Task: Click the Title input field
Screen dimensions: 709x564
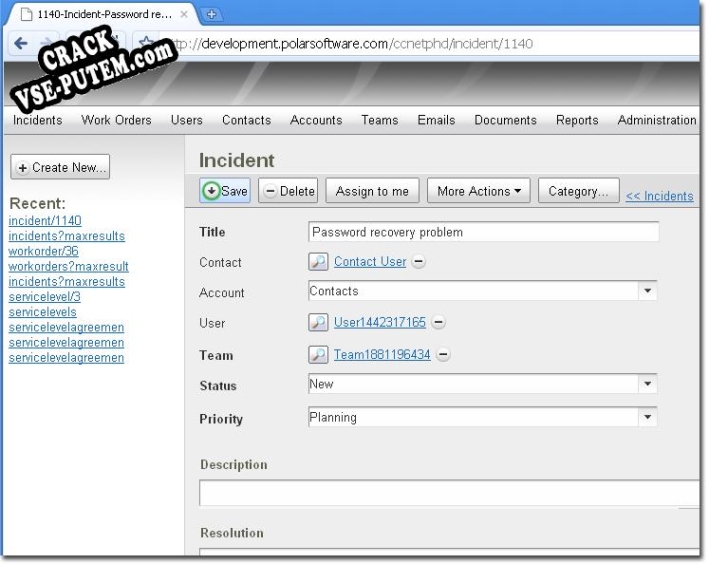Action: pyautogui.click(x=483, y=232)
